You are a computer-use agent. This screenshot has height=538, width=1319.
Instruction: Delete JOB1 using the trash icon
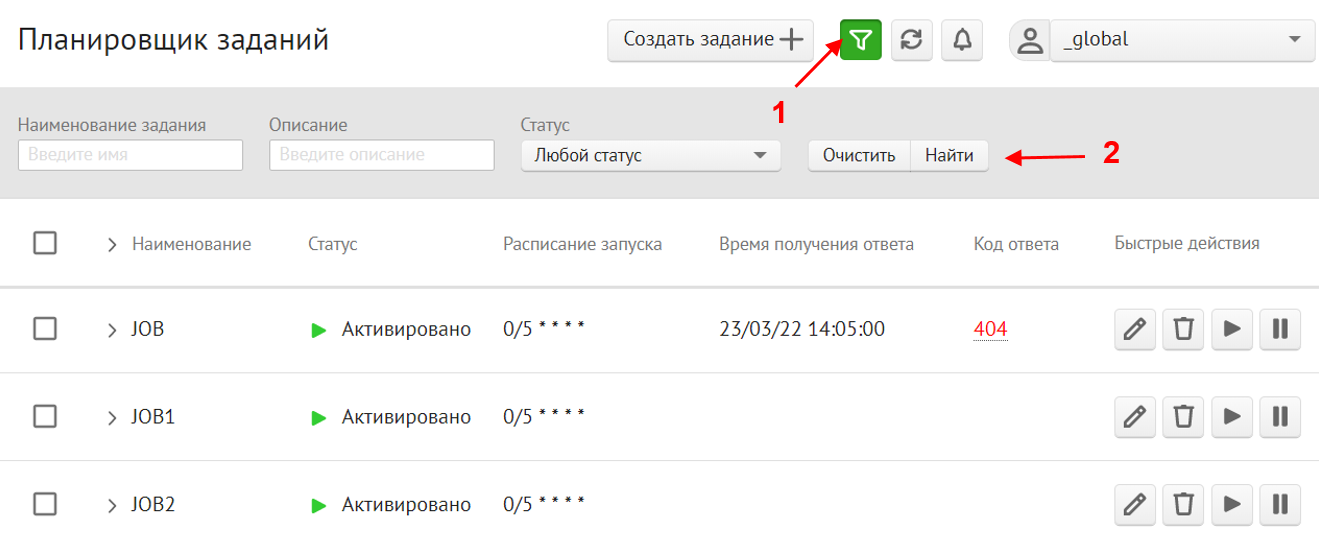click(x=1183, y=416)
